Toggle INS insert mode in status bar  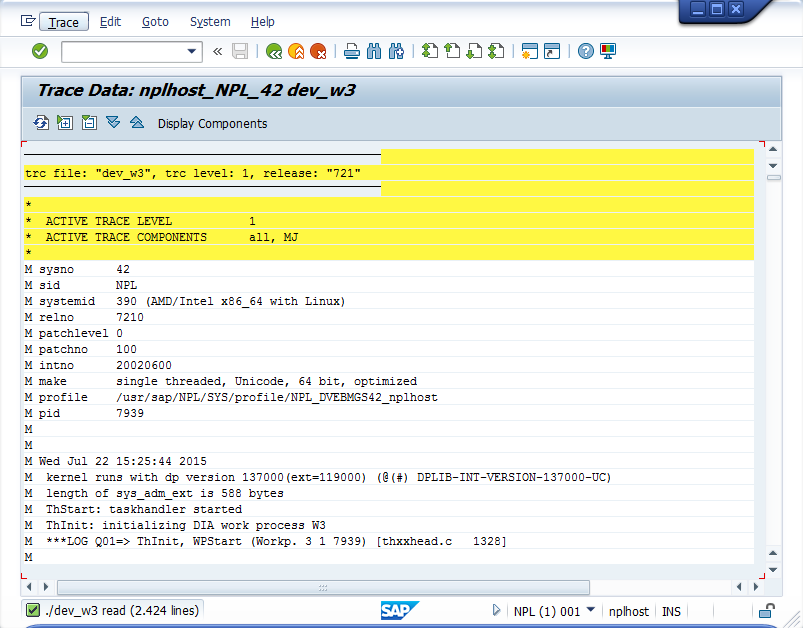[671, 612]
